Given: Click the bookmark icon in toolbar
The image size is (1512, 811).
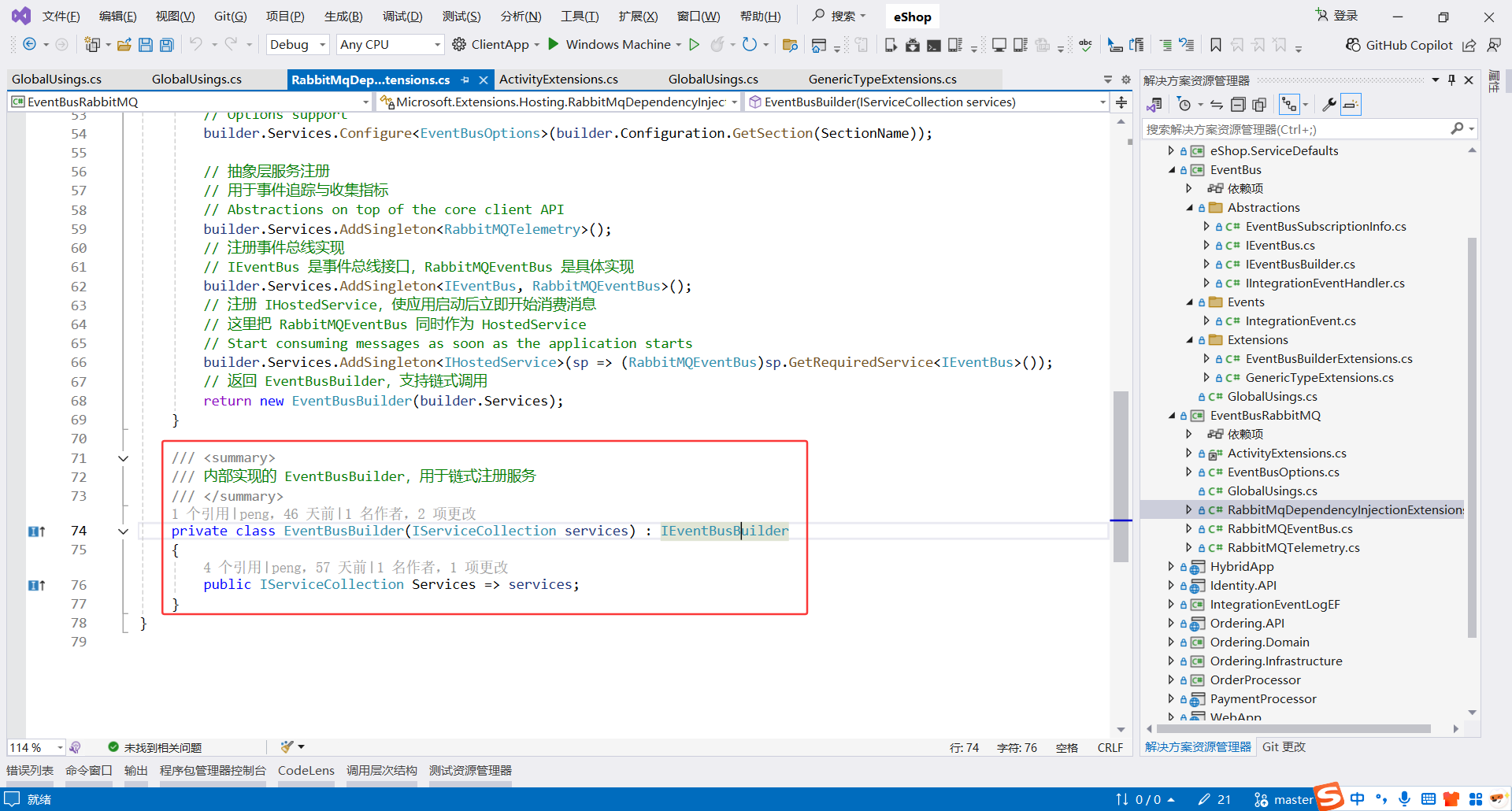Looking at the screenshot, I should click(1216, 45).
